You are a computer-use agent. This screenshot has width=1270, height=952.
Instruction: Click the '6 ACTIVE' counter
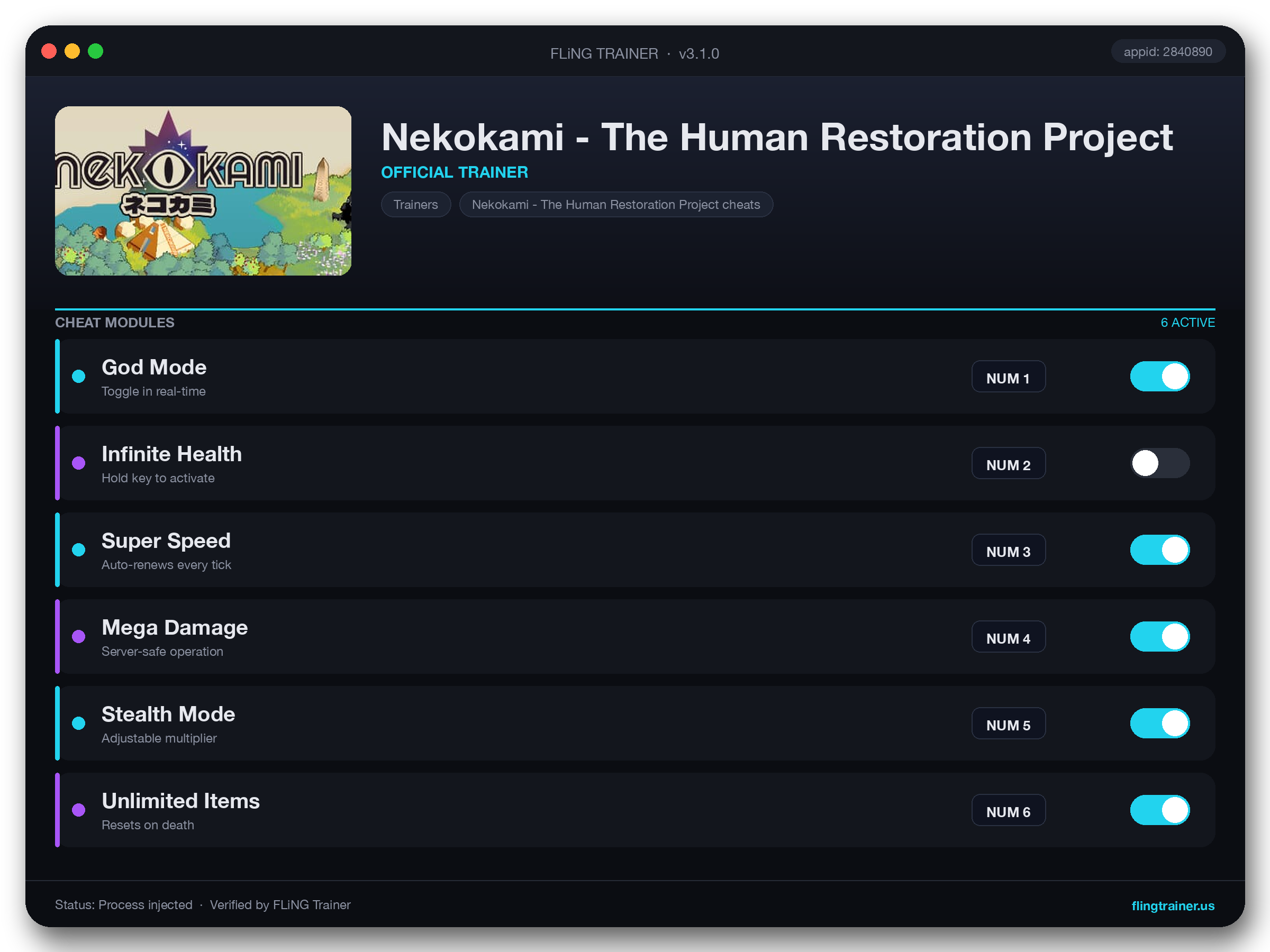click(1187, 323)
